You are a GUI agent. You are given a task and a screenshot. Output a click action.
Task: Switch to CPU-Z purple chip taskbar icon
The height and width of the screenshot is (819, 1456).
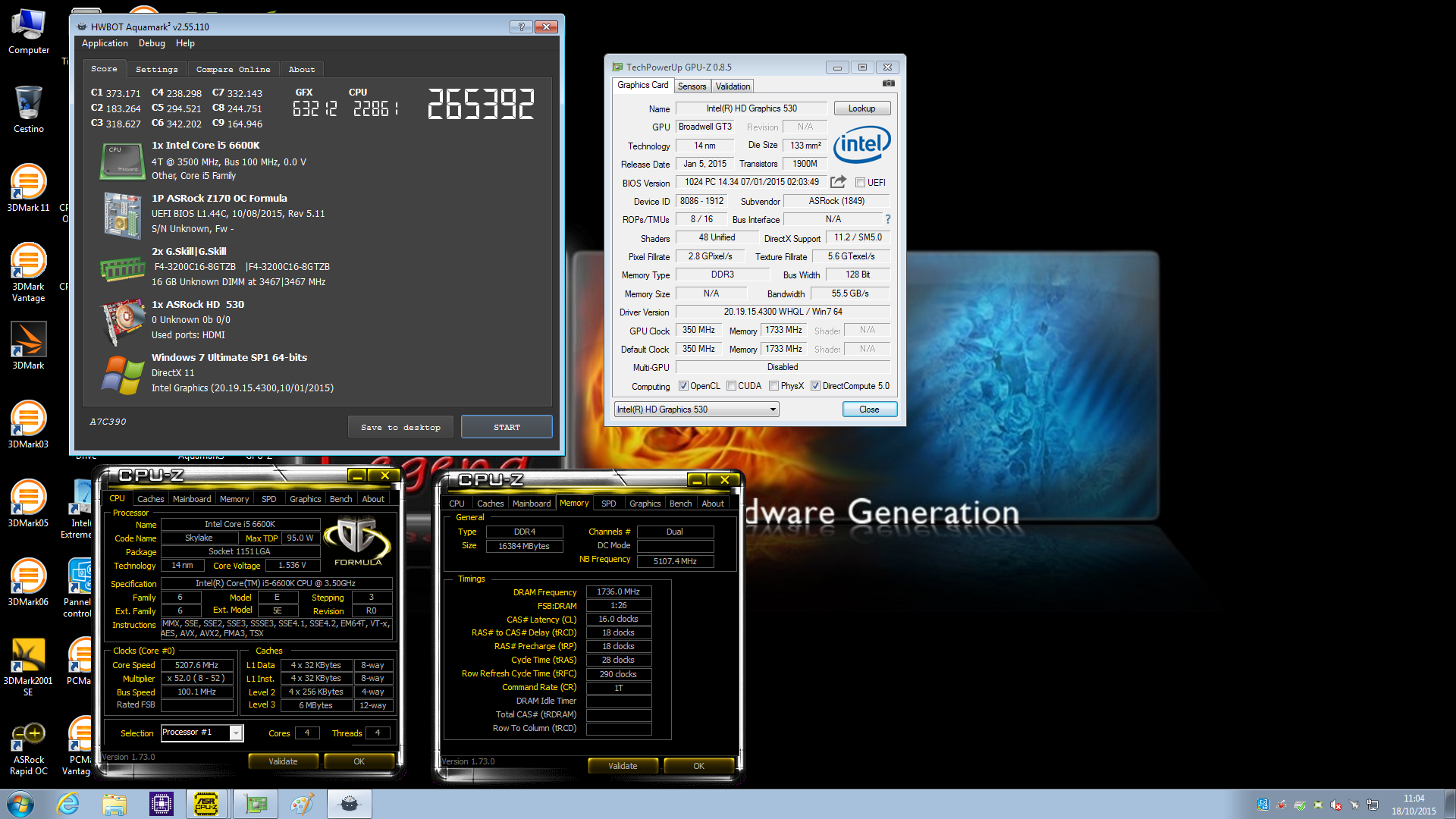coord(162,804)
